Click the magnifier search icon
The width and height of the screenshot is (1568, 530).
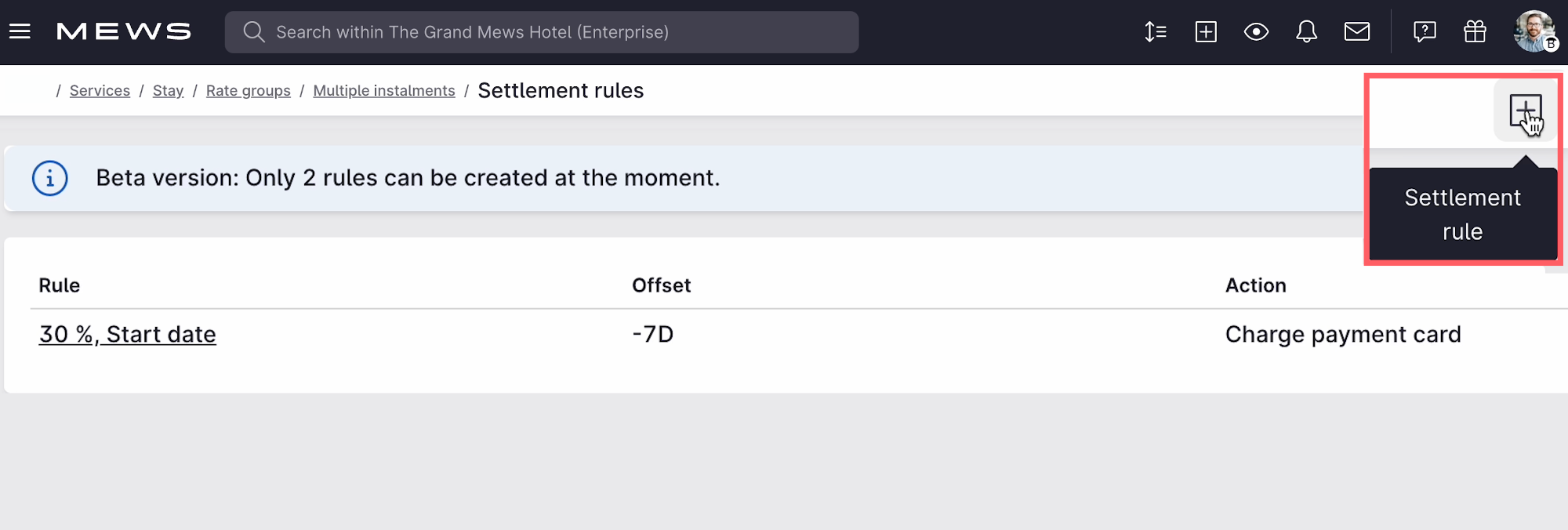[253, 32]
